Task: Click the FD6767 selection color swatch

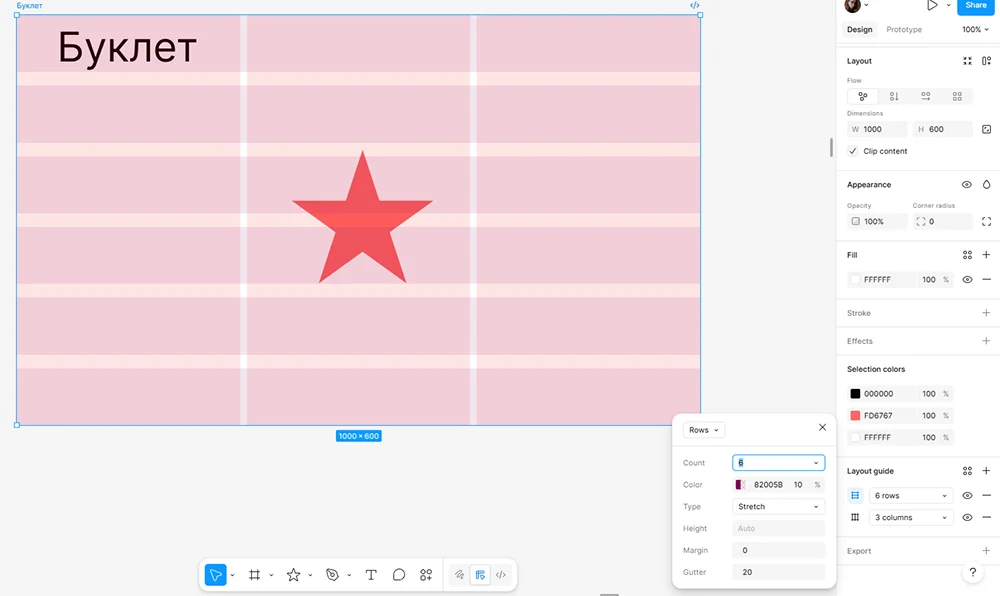Action: click(x=855, y=416)
